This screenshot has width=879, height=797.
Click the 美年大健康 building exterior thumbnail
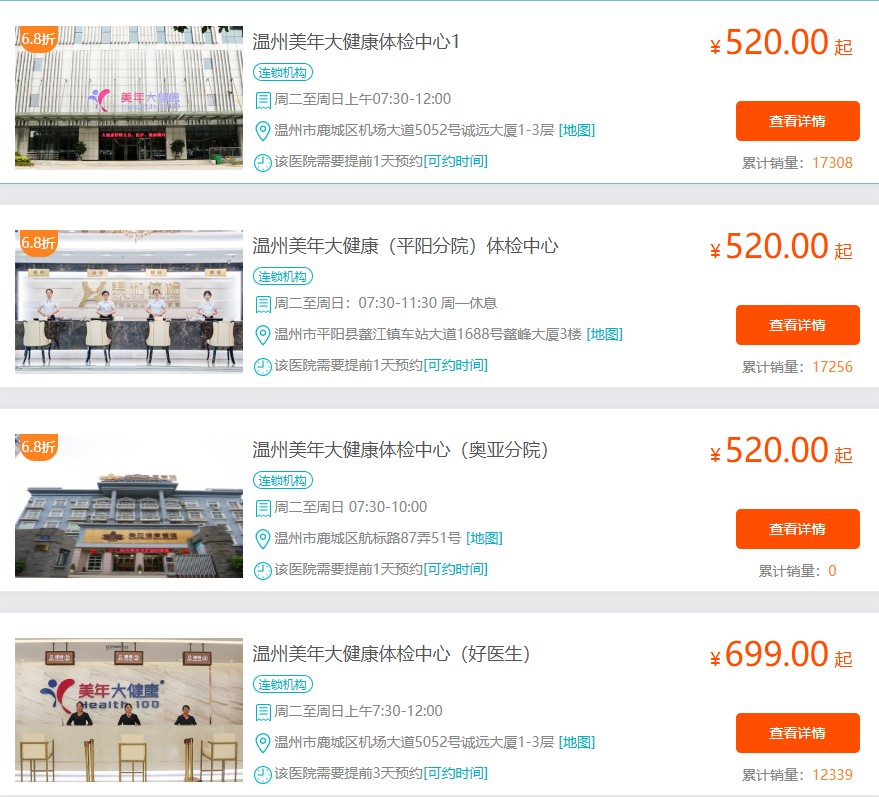[129, 97]
